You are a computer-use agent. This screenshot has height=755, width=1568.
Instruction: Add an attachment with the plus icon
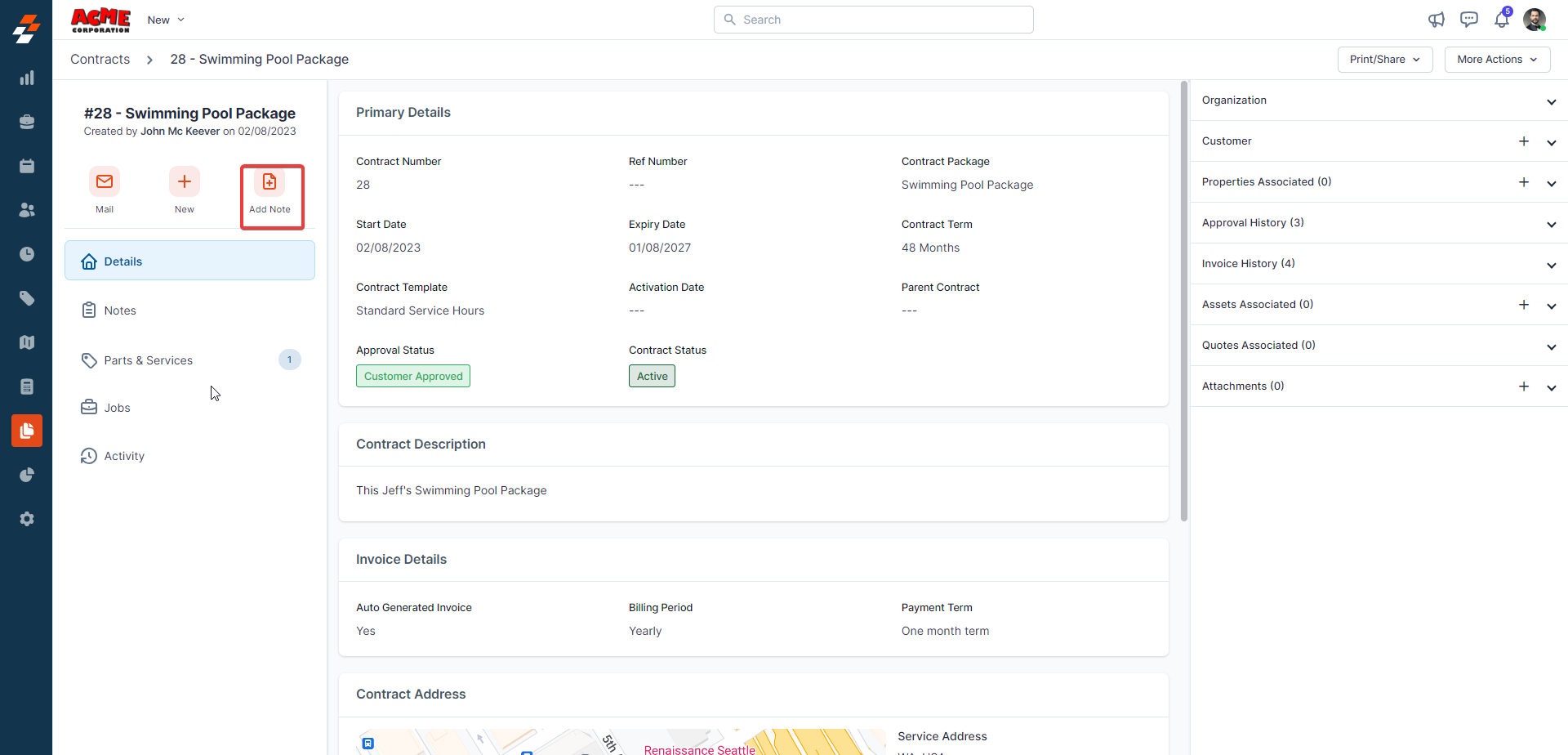[1523, 386]
